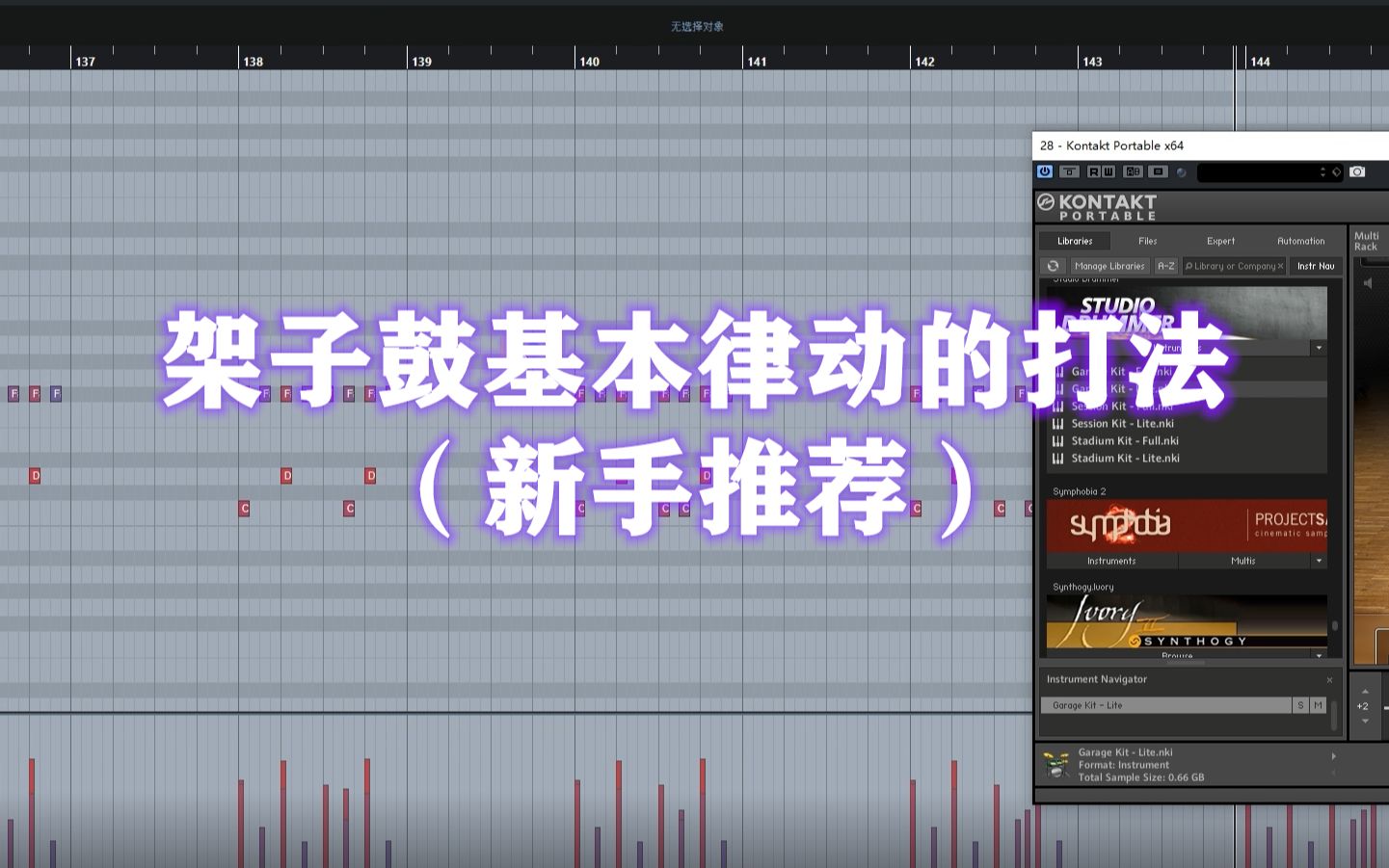Click the small blue sphere icon in plugin header
Image resolution: width=1389 pixels, height=868 pixels.
1182,172
